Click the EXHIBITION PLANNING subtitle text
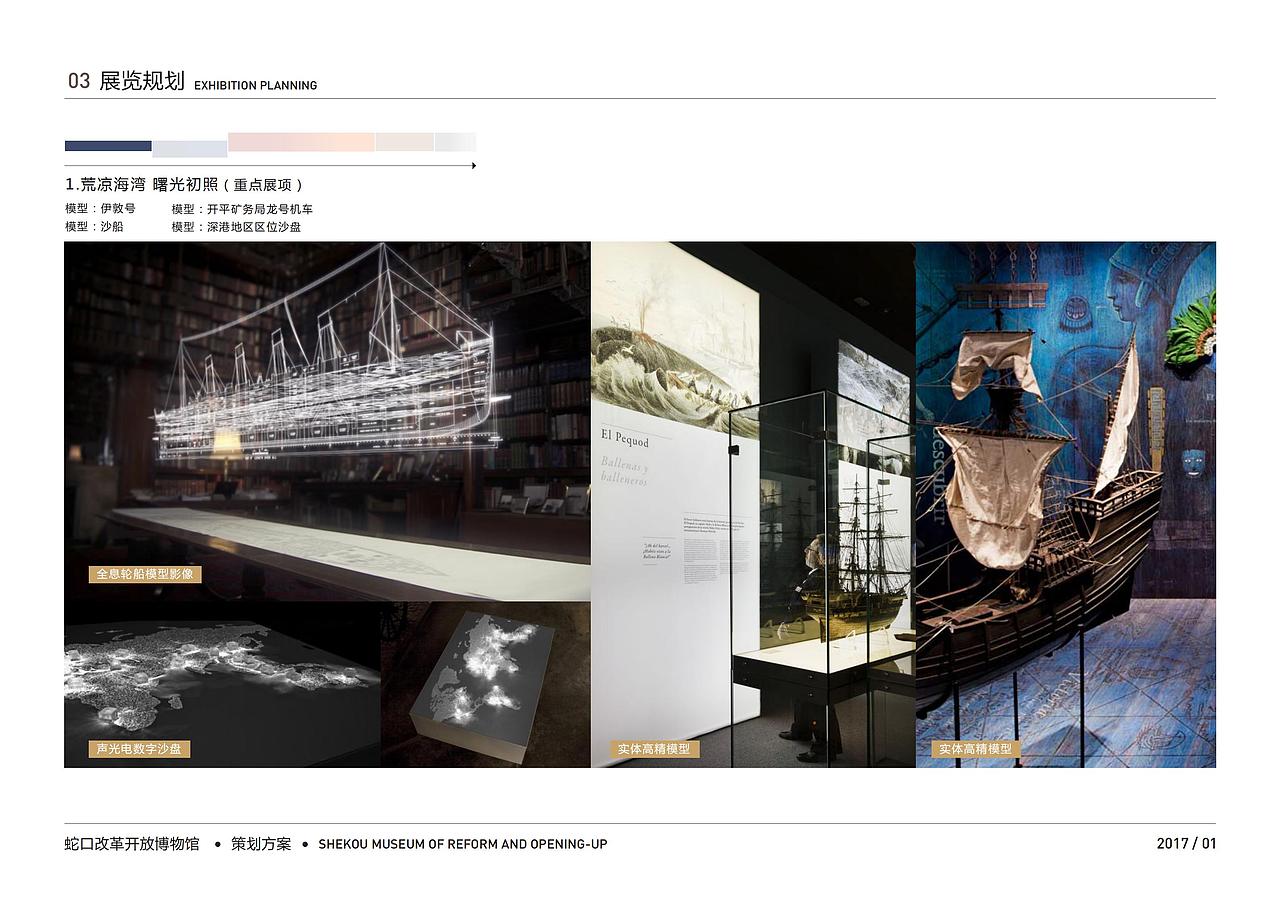Screen dimensions: 1280x905 point(256,86)
